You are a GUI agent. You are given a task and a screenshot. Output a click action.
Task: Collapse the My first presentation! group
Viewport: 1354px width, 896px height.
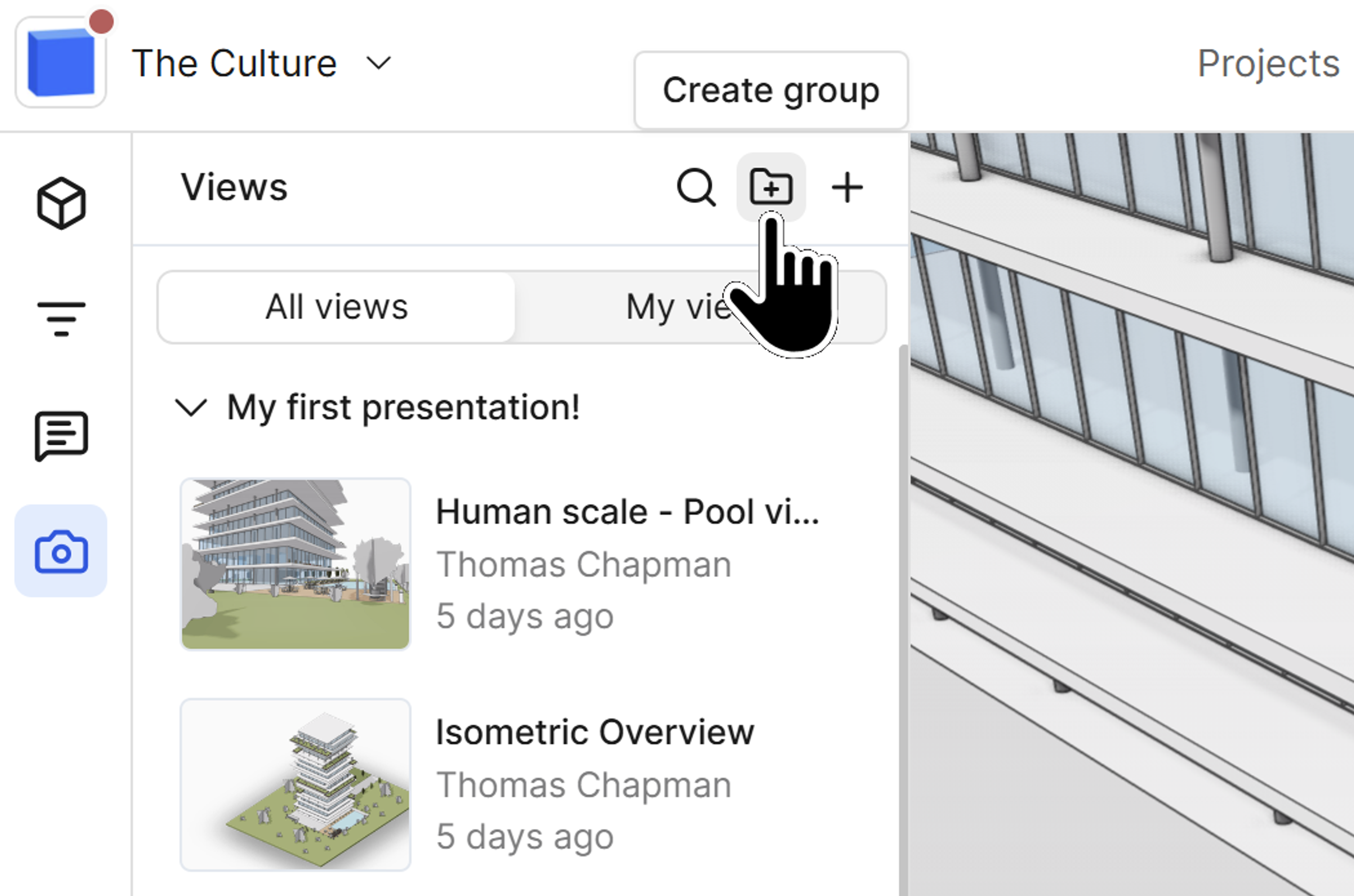pyautogui.click(x=190, y=408)
